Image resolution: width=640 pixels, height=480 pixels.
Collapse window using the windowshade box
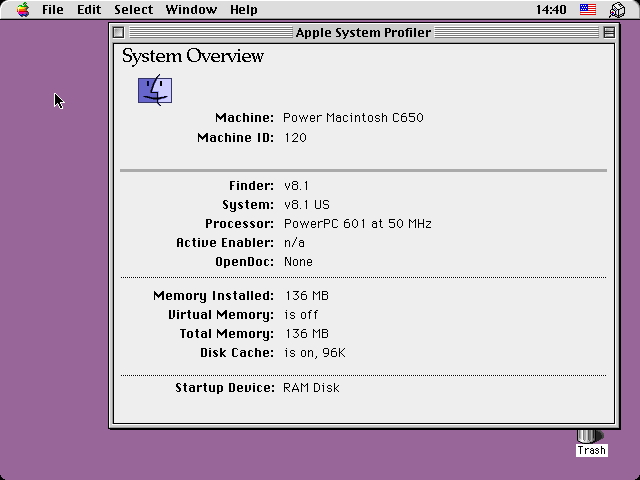609,32
